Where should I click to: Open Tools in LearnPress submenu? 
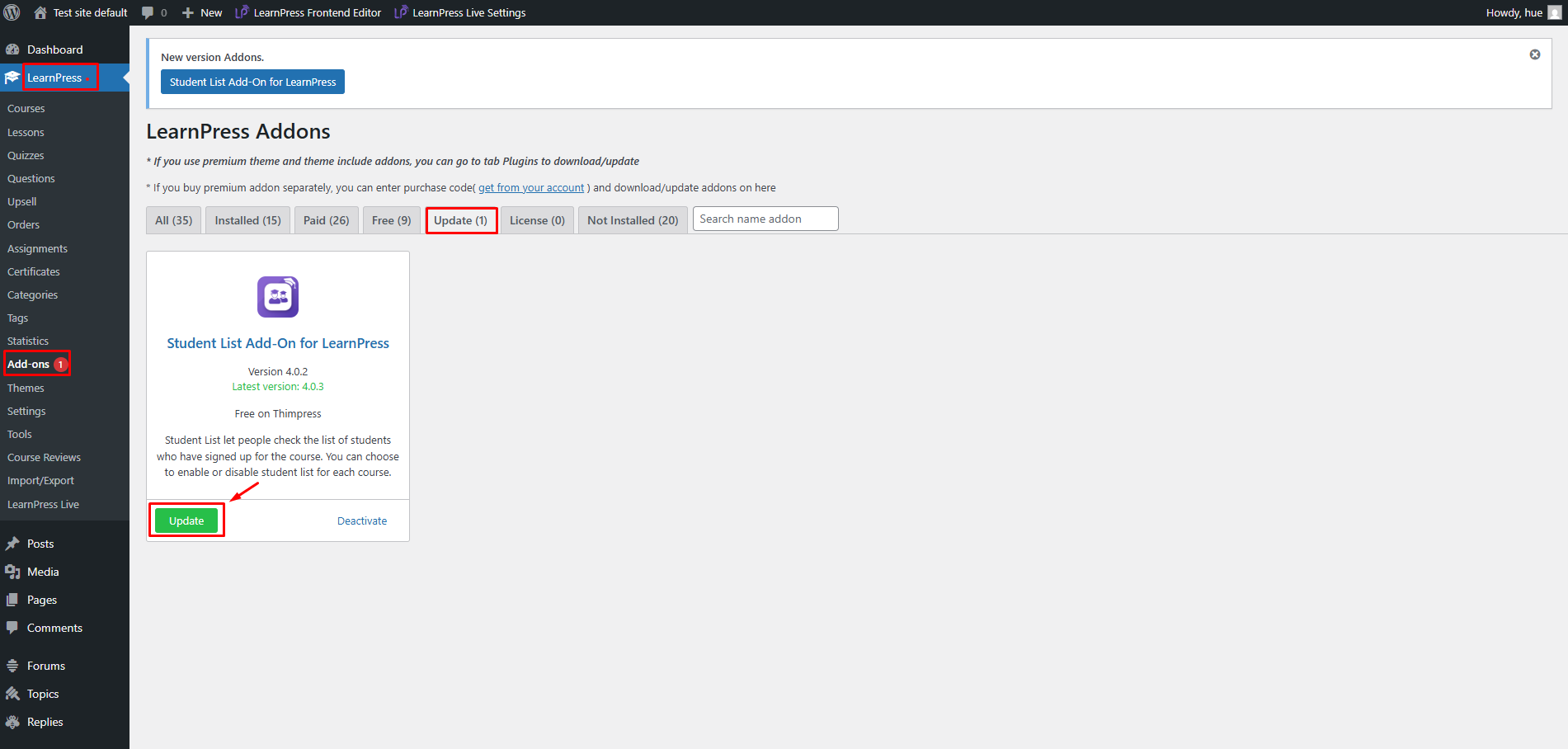20,434
